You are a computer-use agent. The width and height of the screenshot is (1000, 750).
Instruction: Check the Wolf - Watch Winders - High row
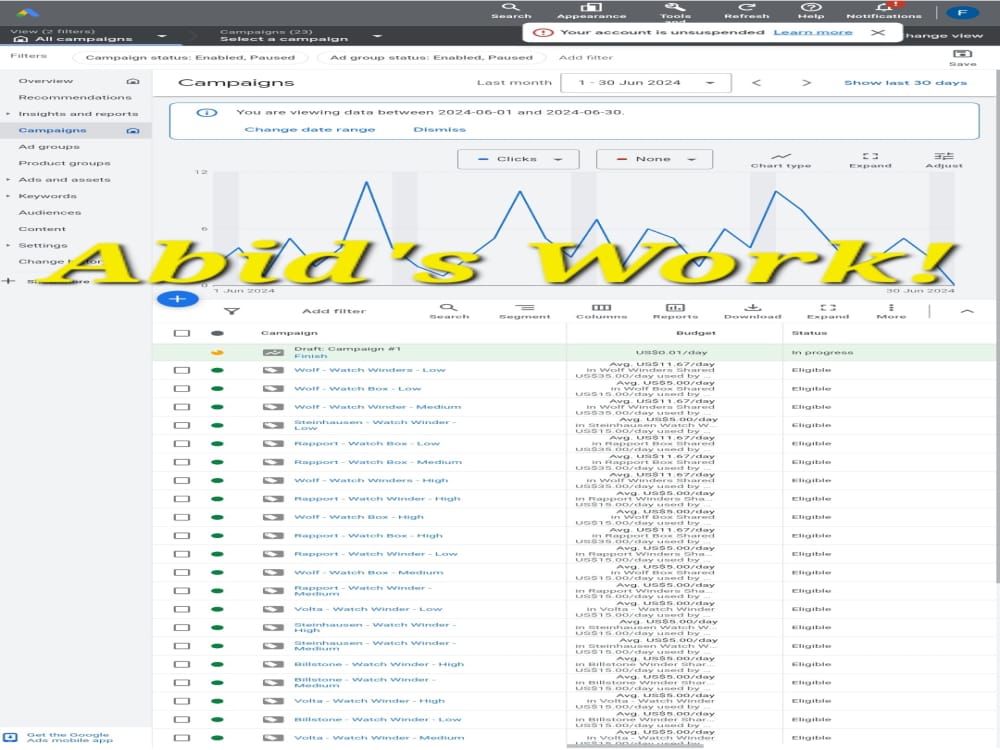[182, 480]
